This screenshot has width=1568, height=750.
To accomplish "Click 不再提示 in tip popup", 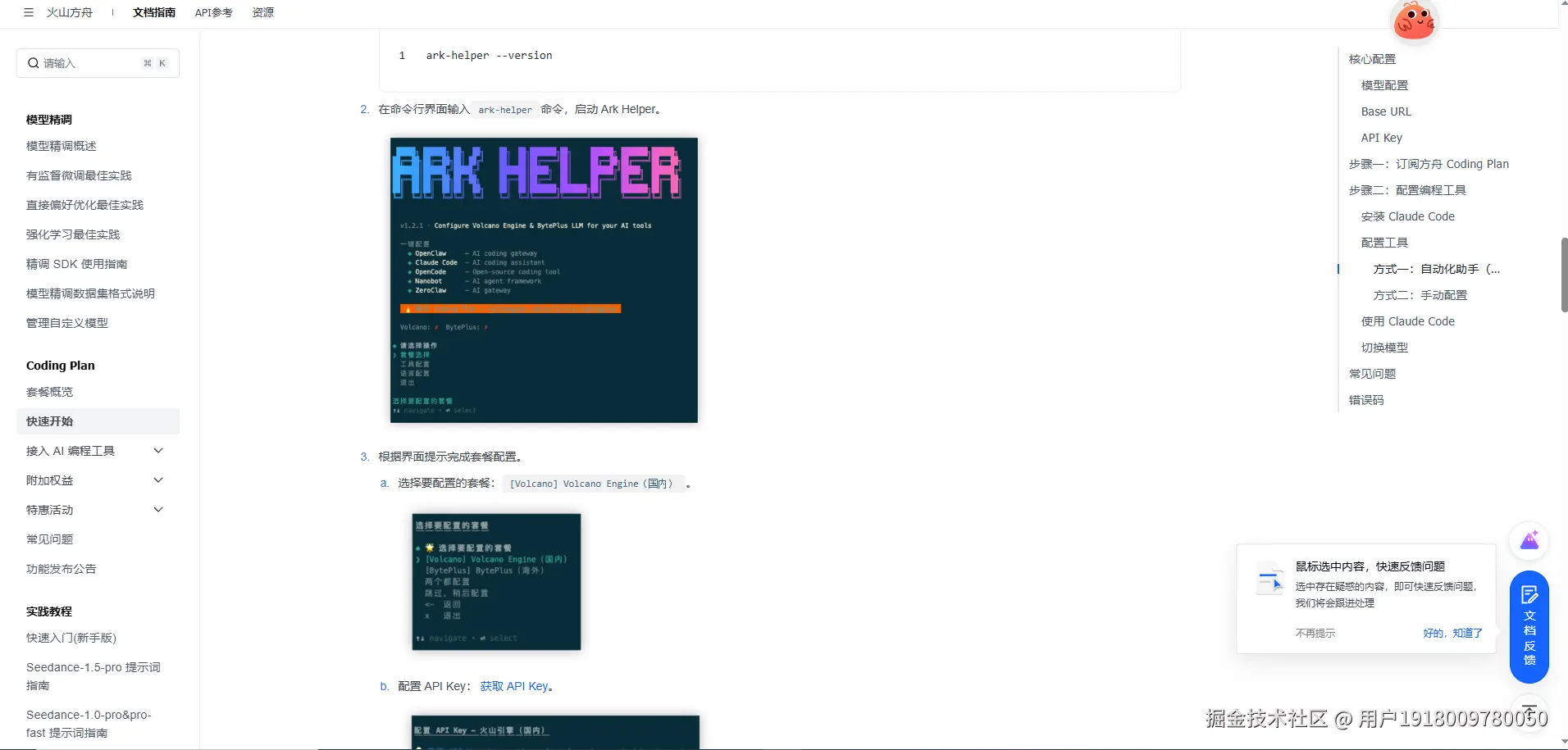I will tap(1315, 633).
